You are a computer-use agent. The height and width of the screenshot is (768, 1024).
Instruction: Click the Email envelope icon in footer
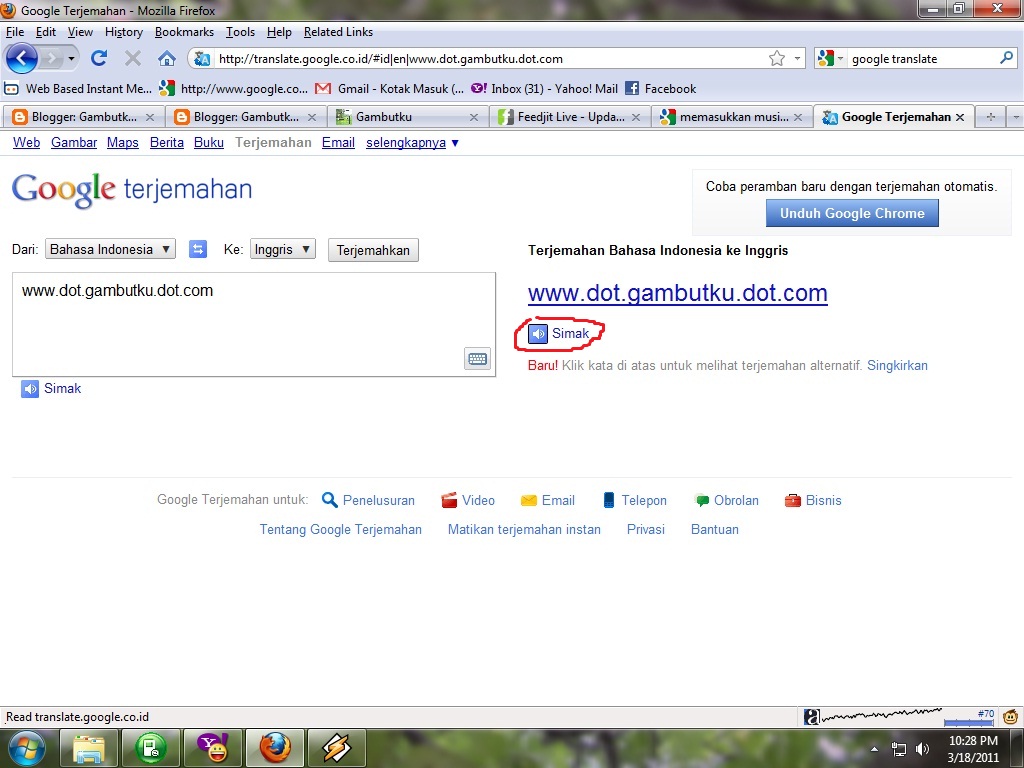point(528,500)
